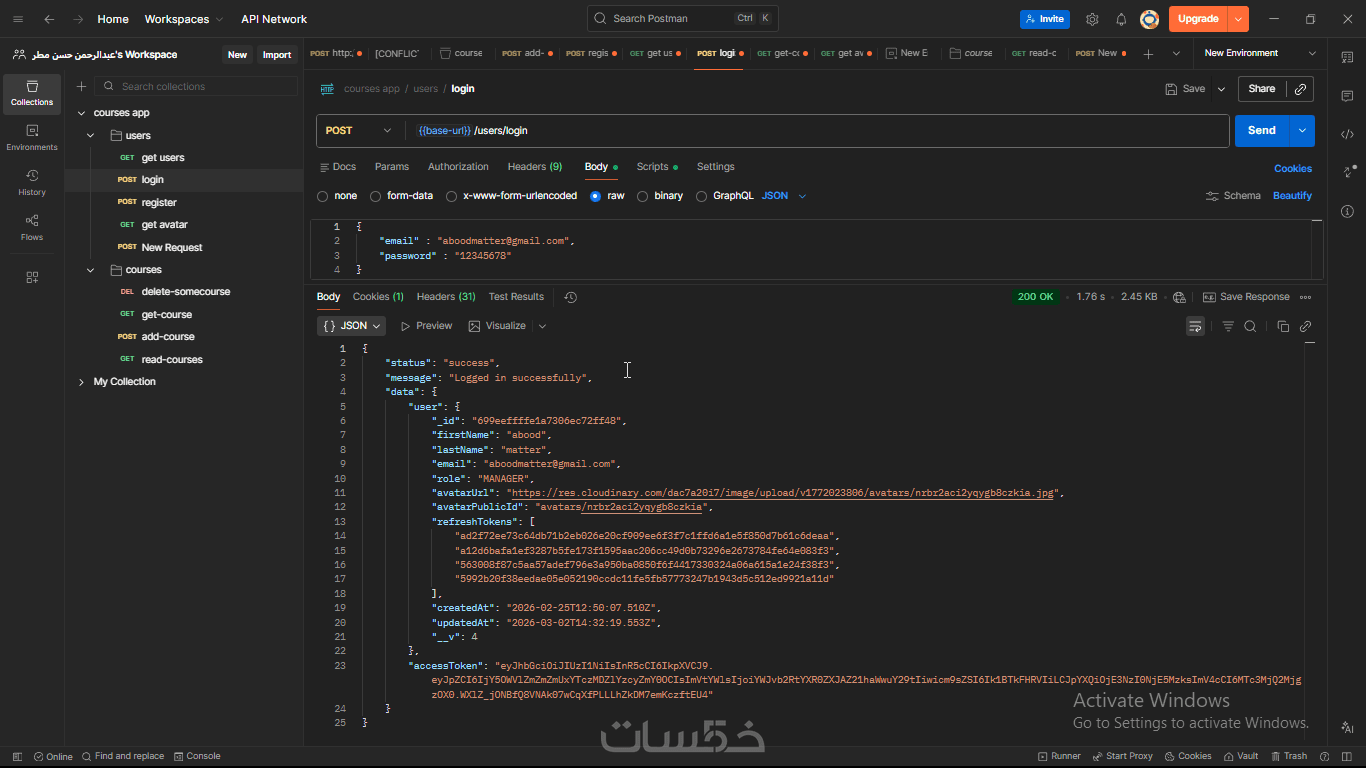Click the configure sidebar grid icon
The image size is (1366, 768).
click(32, 277)
